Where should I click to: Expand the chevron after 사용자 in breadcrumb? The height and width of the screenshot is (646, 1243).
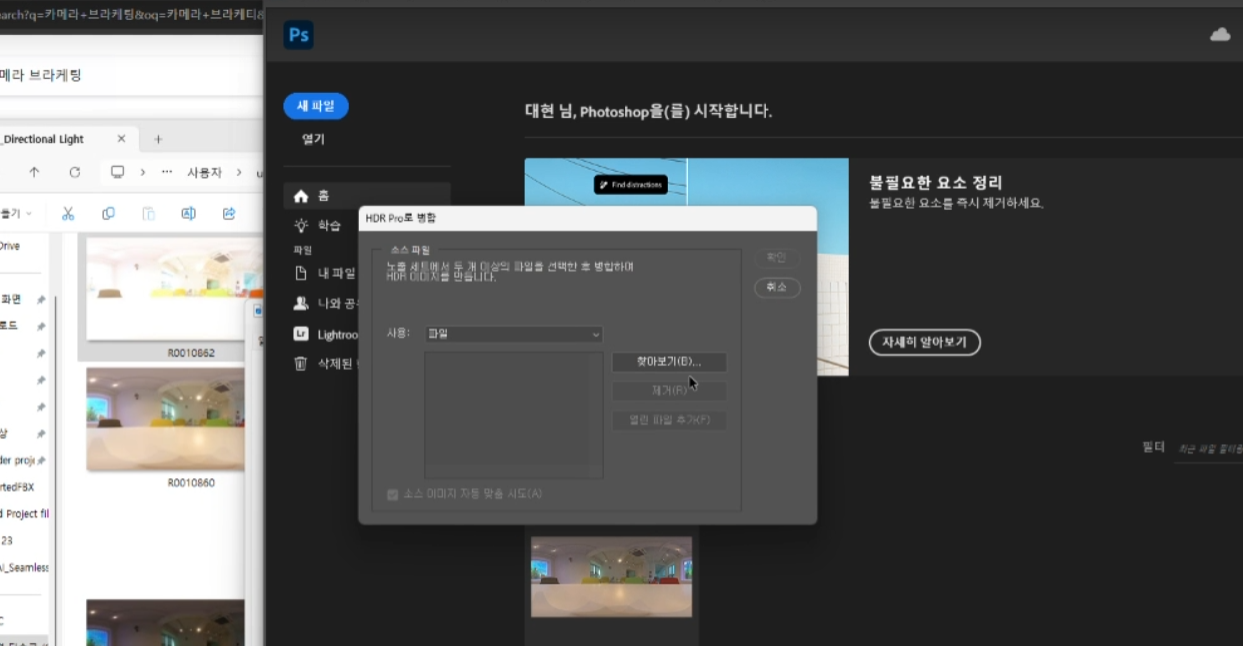point(239,172)
